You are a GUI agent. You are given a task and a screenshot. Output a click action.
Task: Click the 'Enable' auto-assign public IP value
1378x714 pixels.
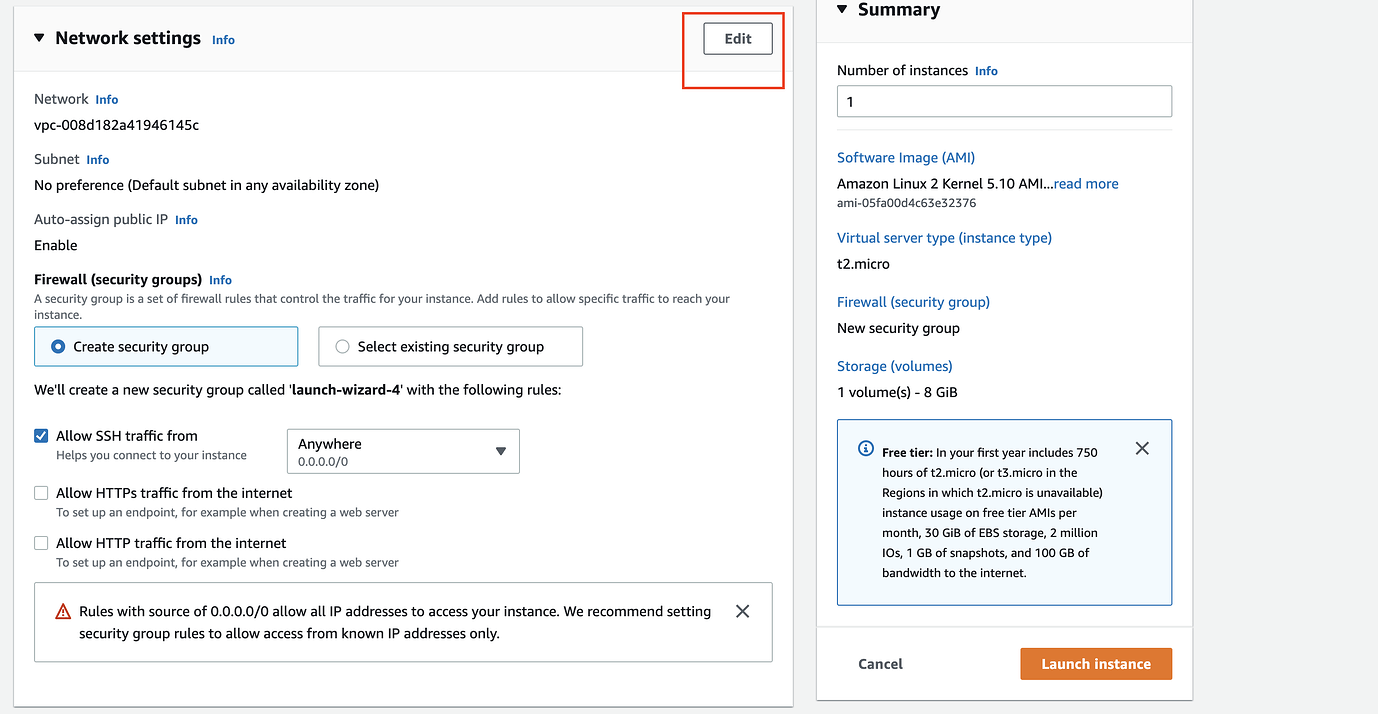pyautogui.click(x=56, y=246)
